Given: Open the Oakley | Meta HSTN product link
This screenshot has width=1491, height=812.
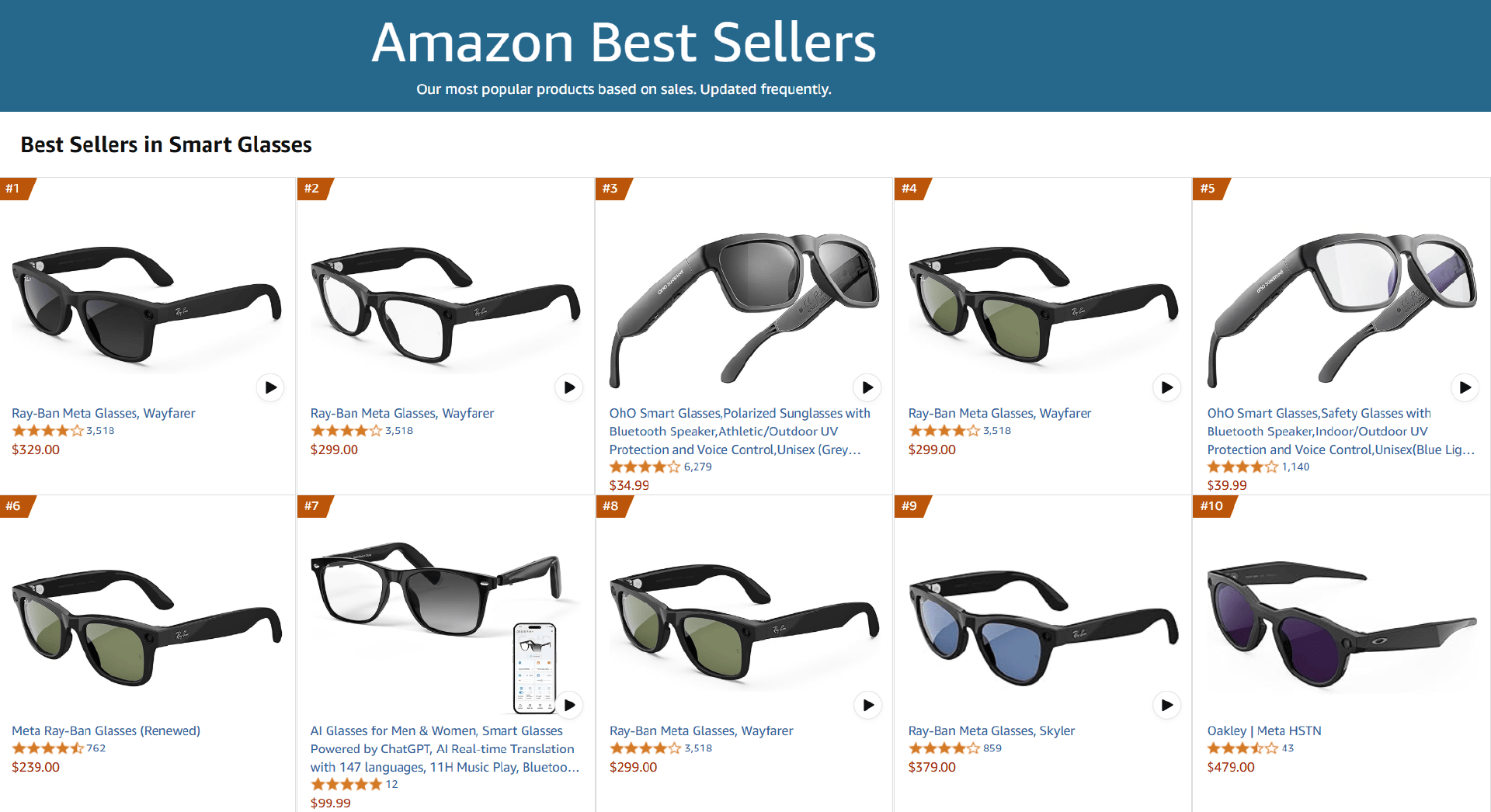Looking at the screenshot, I should coord(1263,730).
